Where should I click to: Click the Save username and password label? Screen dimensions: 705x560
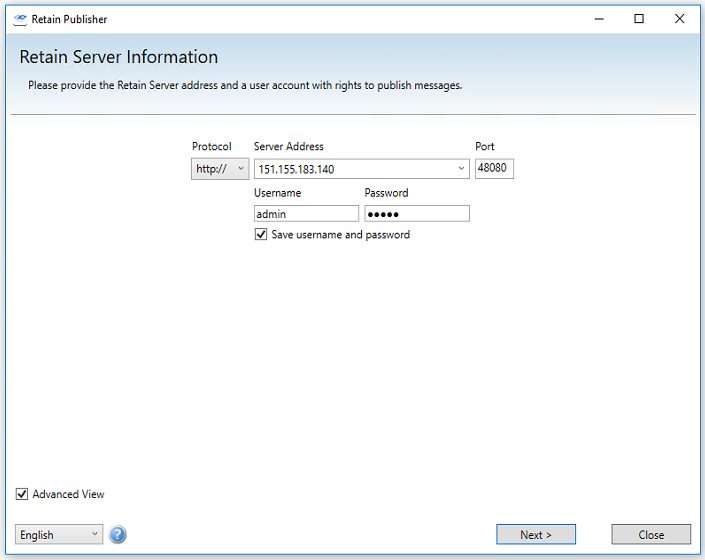(x=341, y=235)
